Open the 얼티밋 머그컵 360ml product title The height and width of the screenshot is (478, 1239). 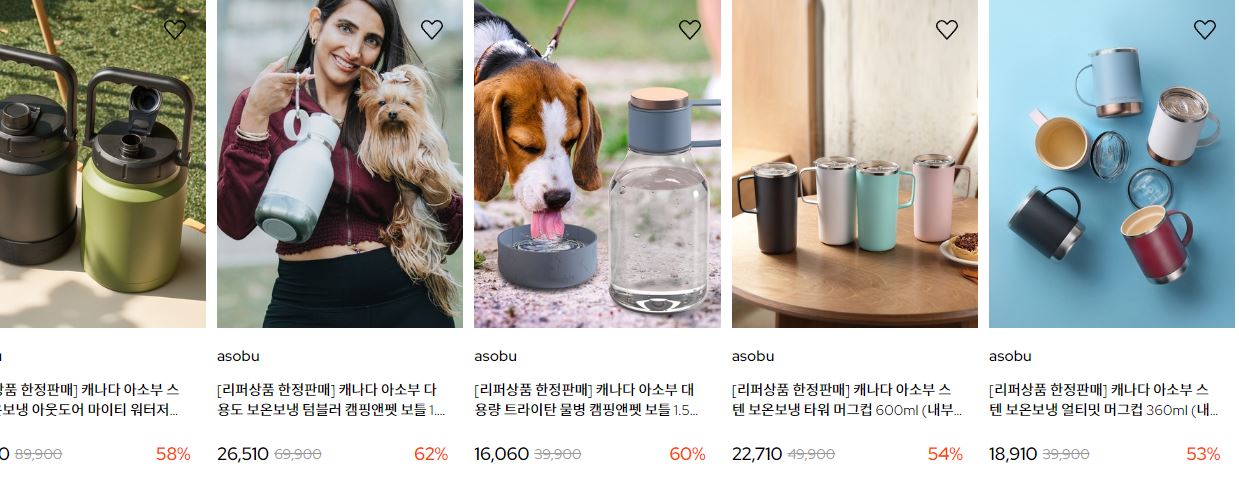point(1104,400)
